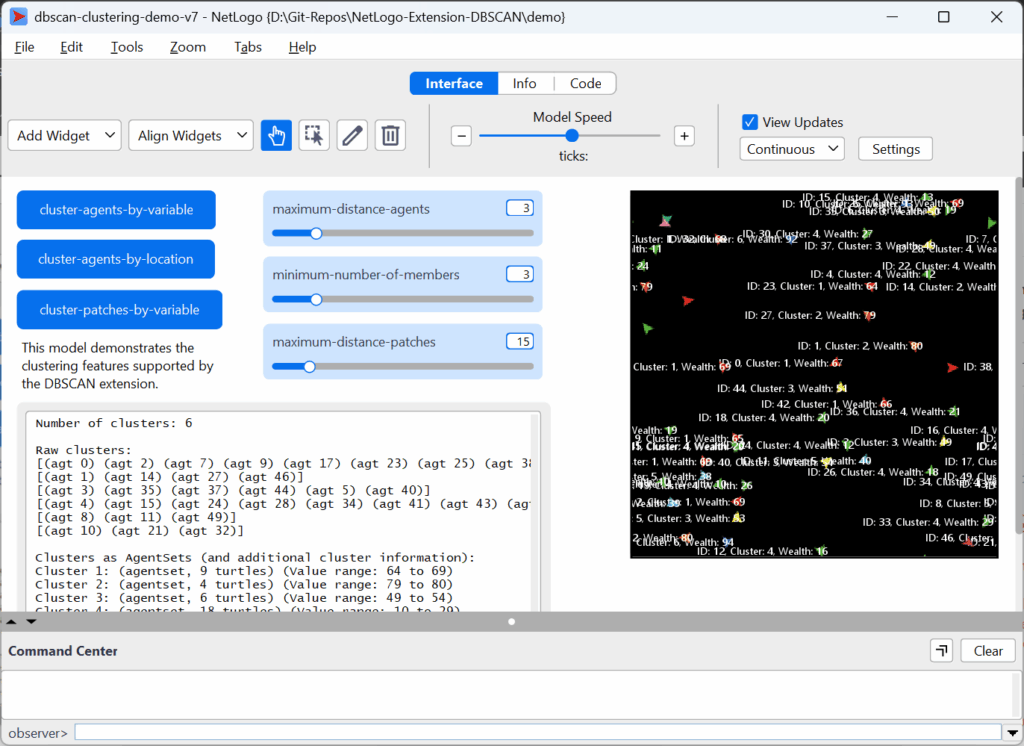Viewport: 1024px width, 746px height.
Task: Open the Tabs menu
Action: coord(248,47)
